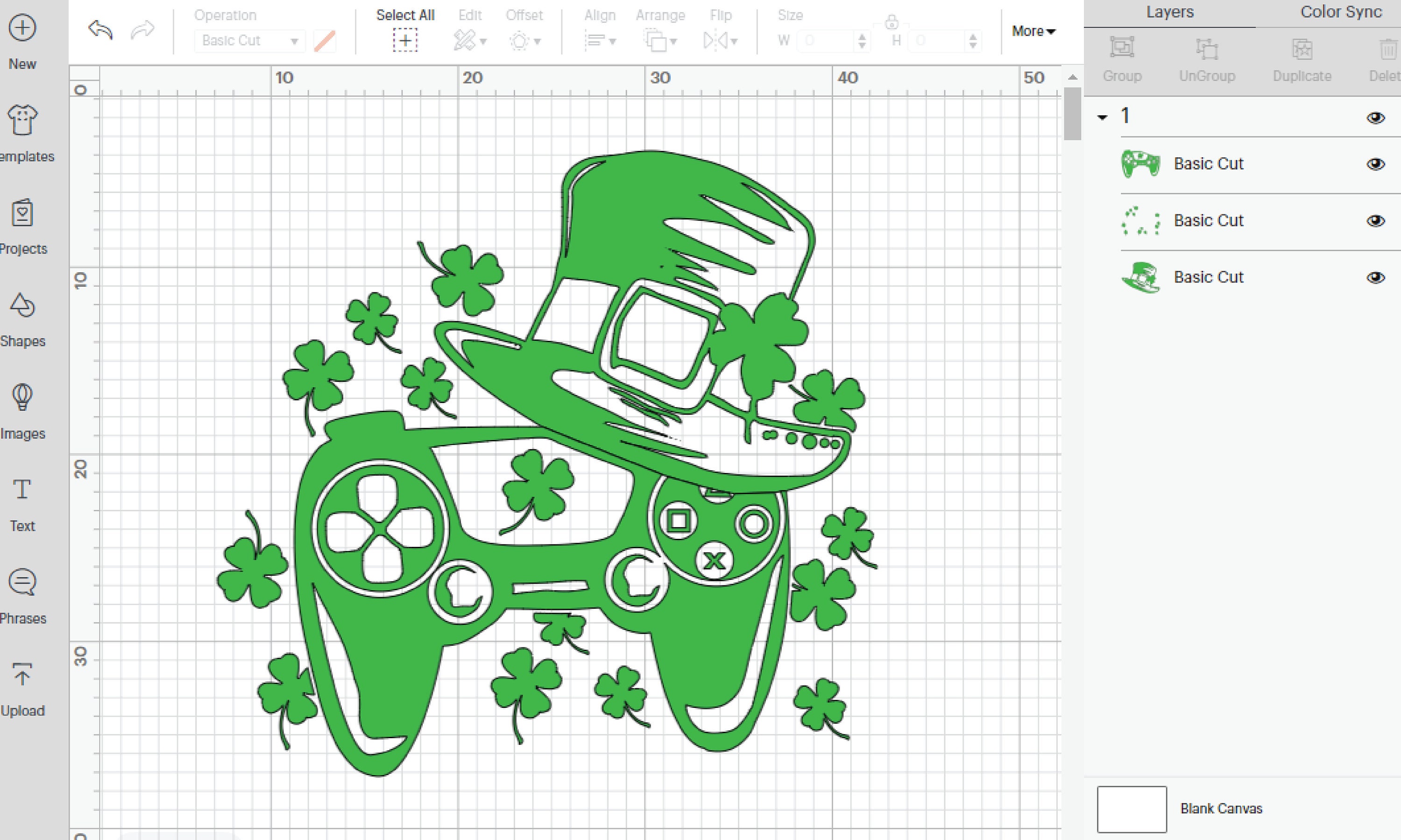Hide the entire group 1

click(x=1375, y=118)
